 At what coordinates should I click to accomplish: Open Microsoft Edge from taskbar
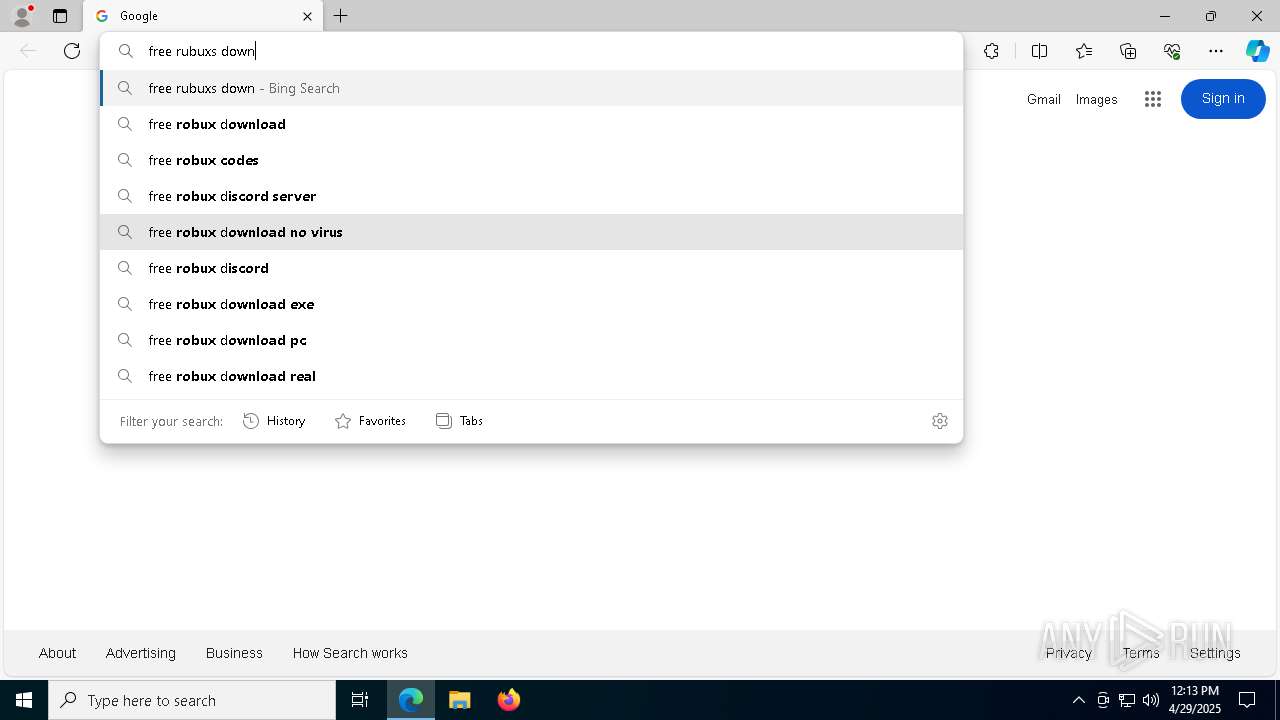[x=411, y=700]
